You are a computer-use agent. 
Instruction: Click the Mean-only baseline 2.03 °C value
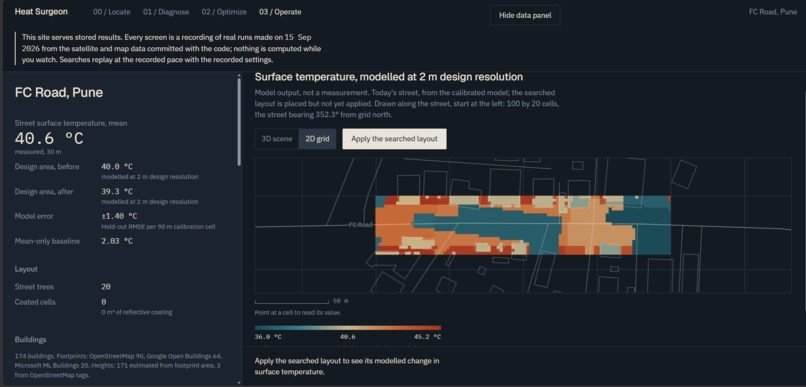click(117, 241)
